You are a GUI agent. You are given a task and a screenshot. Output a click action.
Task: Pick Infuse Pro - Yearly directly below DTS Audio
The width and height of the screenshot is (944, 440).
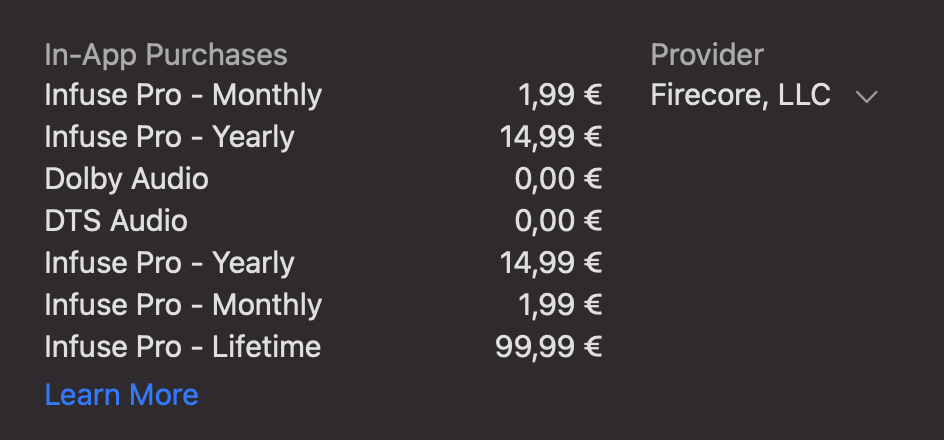(170, 263)
